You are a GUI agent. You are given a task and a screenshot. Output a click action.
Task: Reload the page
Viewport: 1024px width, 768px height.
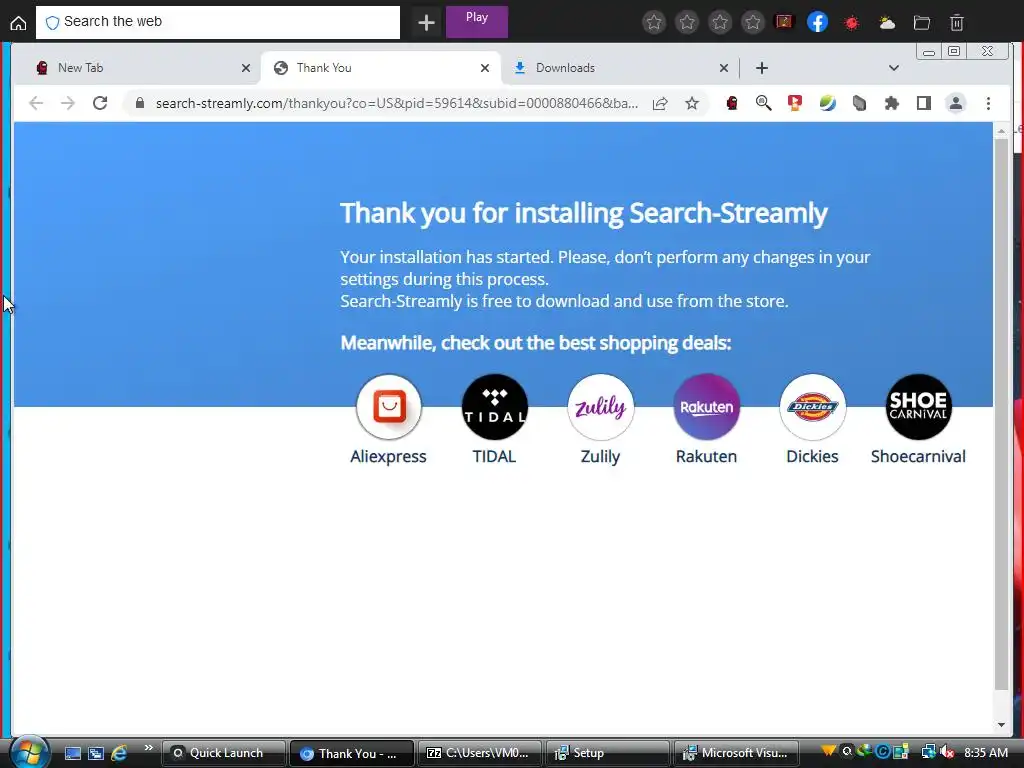coord(100,103)
